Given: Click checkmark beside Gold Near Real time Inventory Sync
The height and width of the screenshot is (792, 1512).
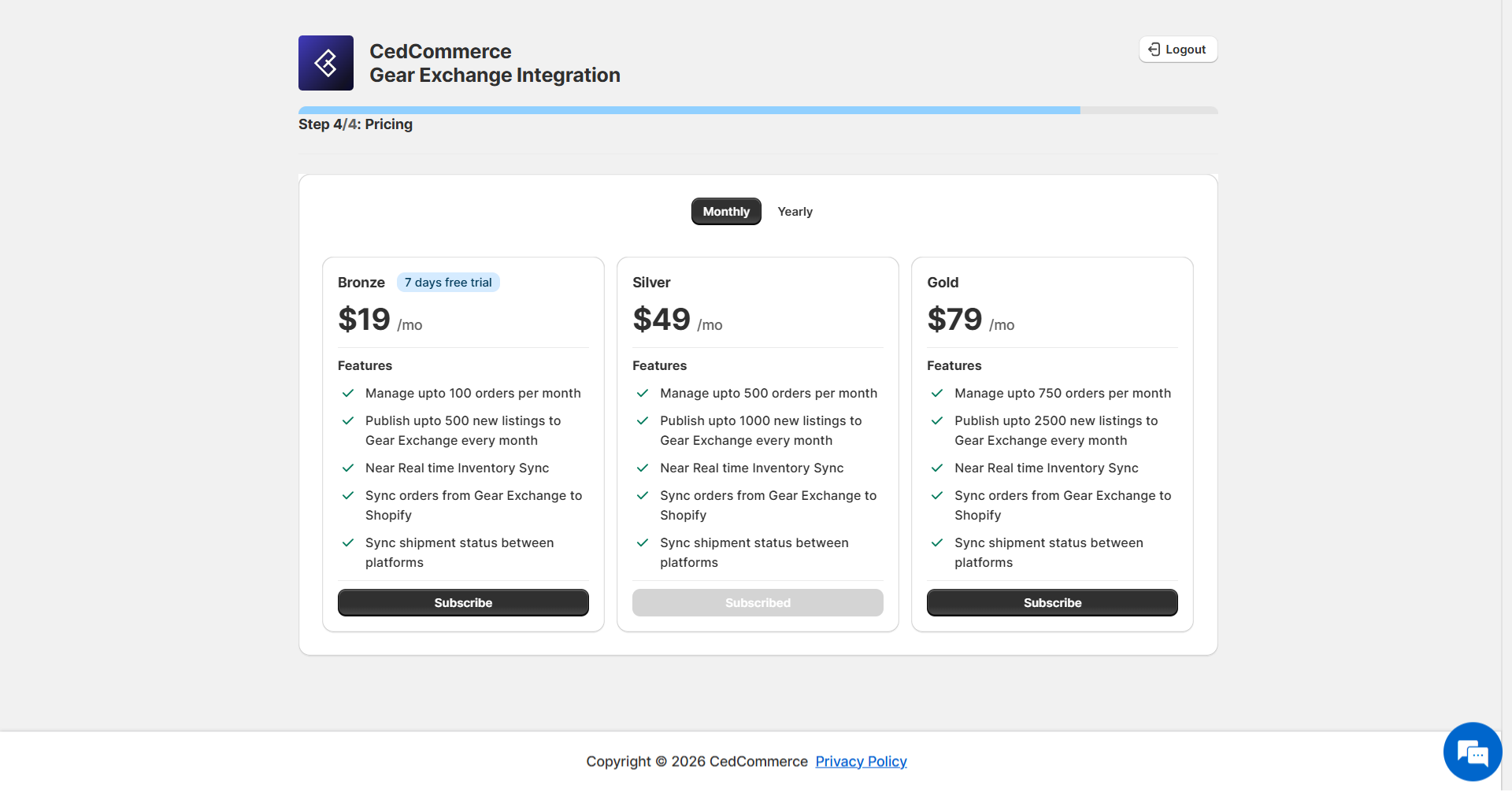Looking at the screenshot, I should [937, 468].
